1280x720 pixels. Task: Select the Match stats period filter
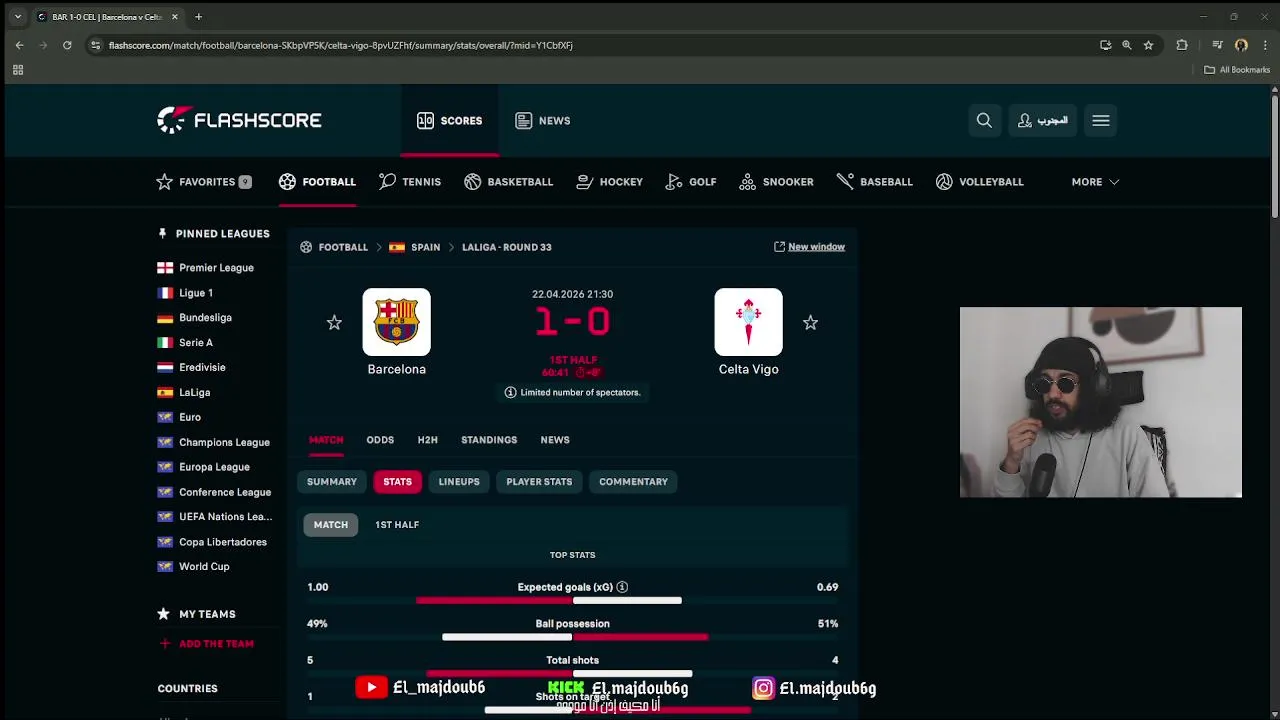(331, 525)
